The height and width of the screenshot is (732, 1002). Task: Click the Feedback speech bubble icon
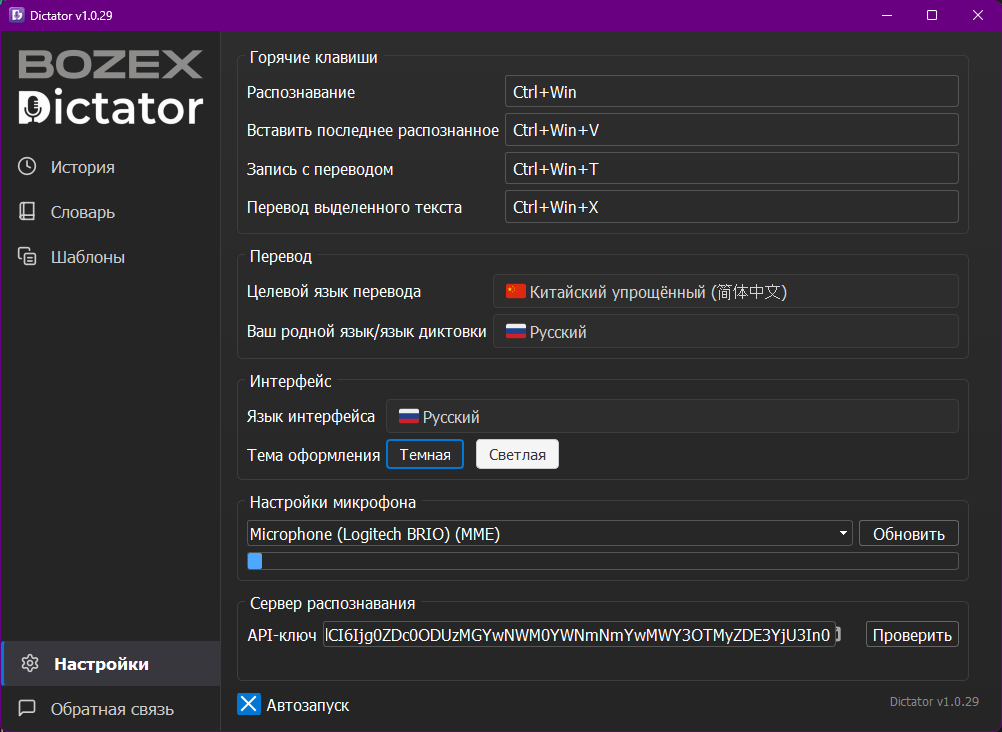coord(27,708)
